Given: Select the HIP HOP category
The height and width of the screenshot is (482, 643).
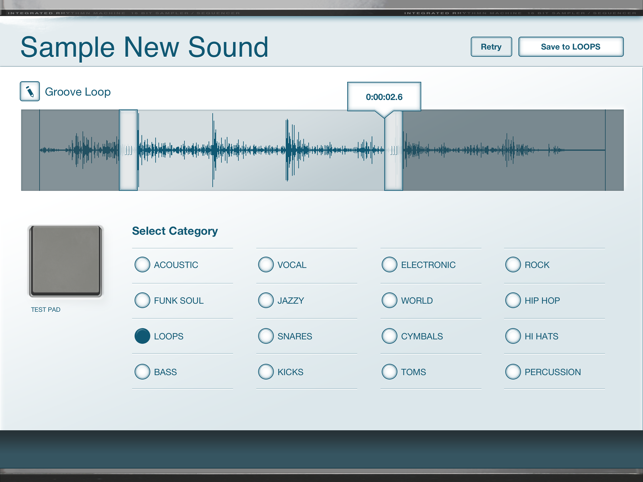Looking at the screenshot, I should click(513, 301).
